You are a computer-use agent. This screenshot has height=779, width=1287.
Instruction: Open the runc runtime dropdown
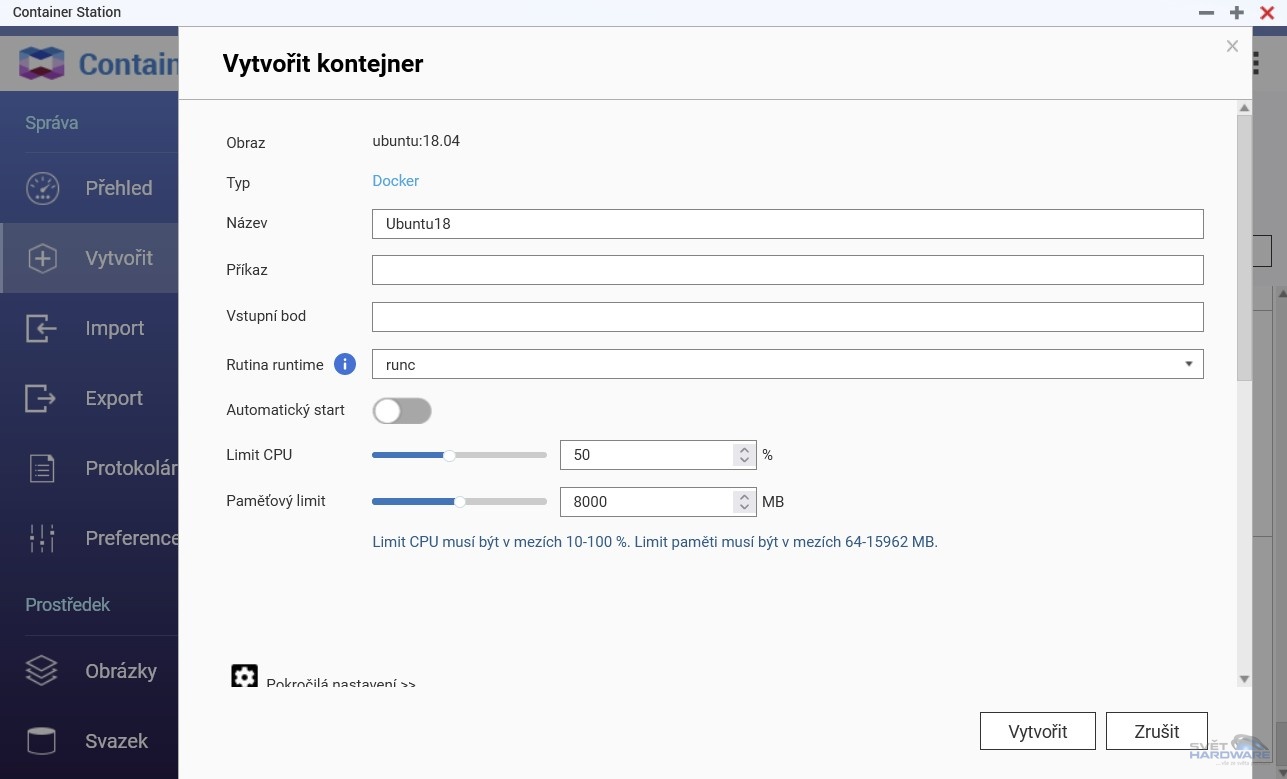coord(1189,364)
